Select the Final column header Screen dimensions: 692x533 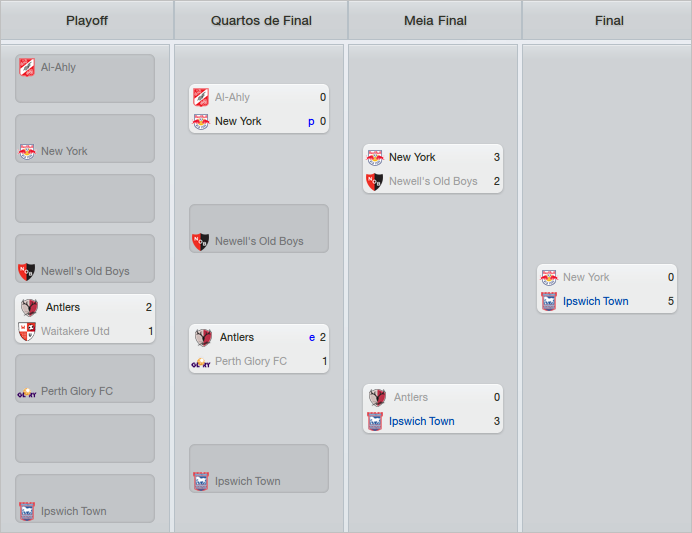coord(609,20)
